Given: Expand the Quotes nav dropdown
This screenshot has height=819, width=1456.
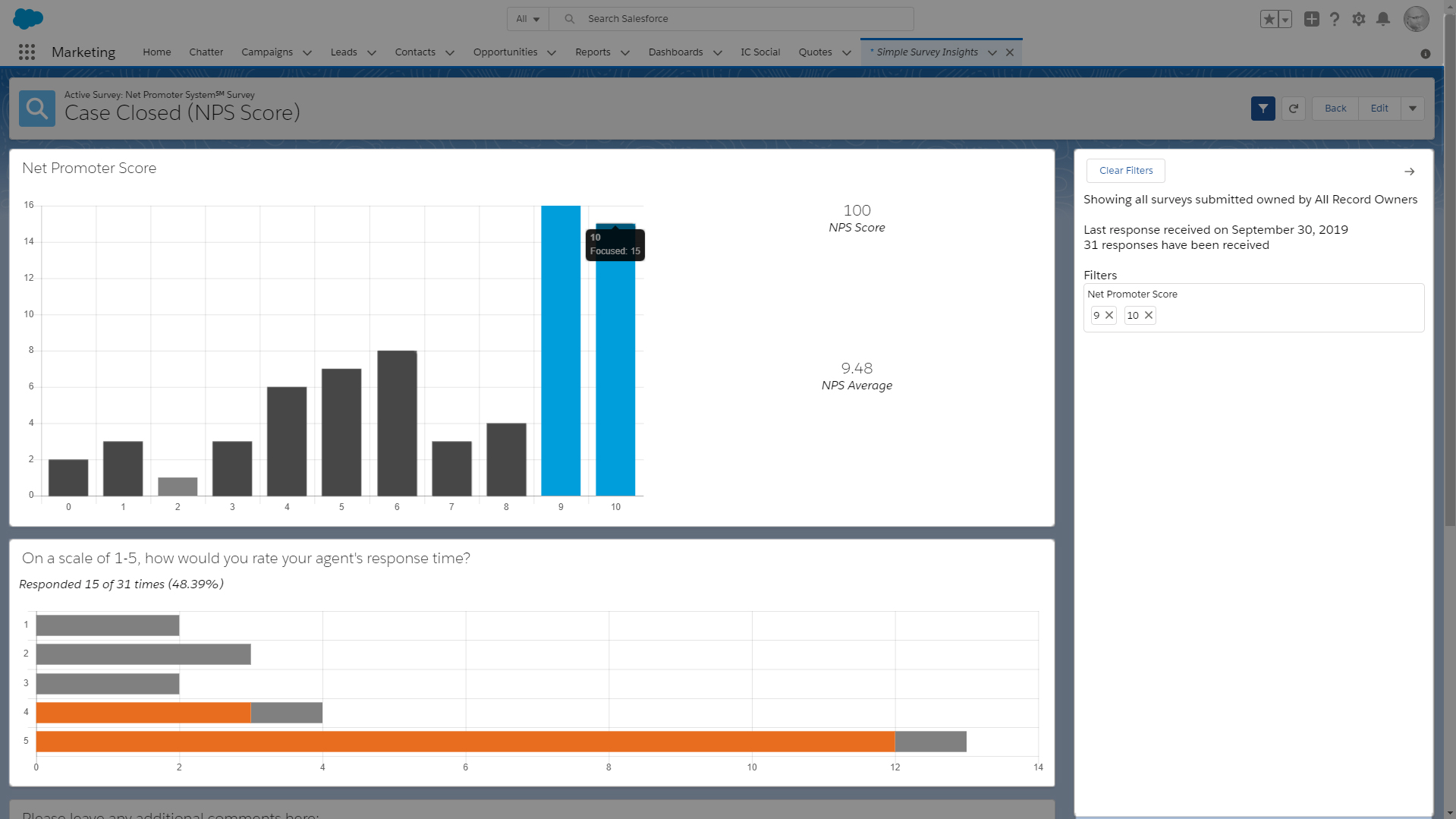Looking at the screenshot, I should pyautogui.click(x=847, y=52).
